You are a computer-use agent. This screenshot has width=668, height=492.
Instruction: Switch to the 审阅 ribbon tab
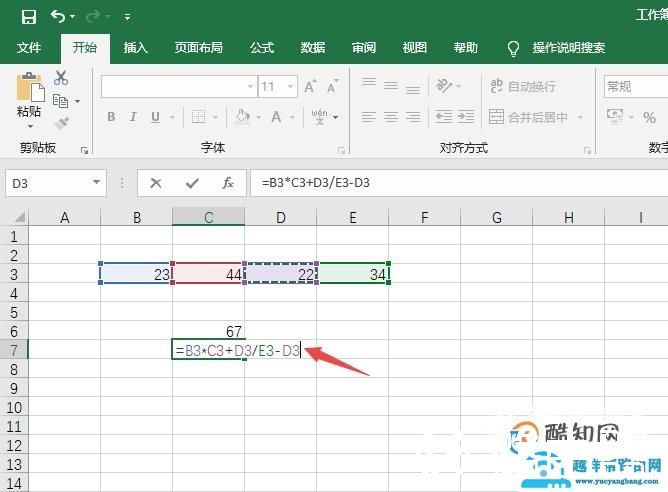(x=364, y=47)
